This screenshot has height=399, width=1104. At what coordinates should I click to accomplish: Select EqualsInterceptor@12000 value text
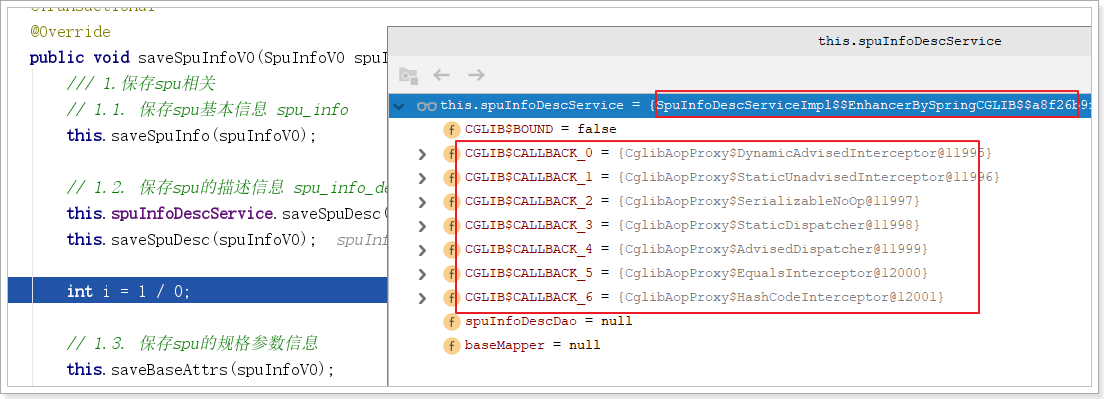pyautogui.click(x=772, y=274)
